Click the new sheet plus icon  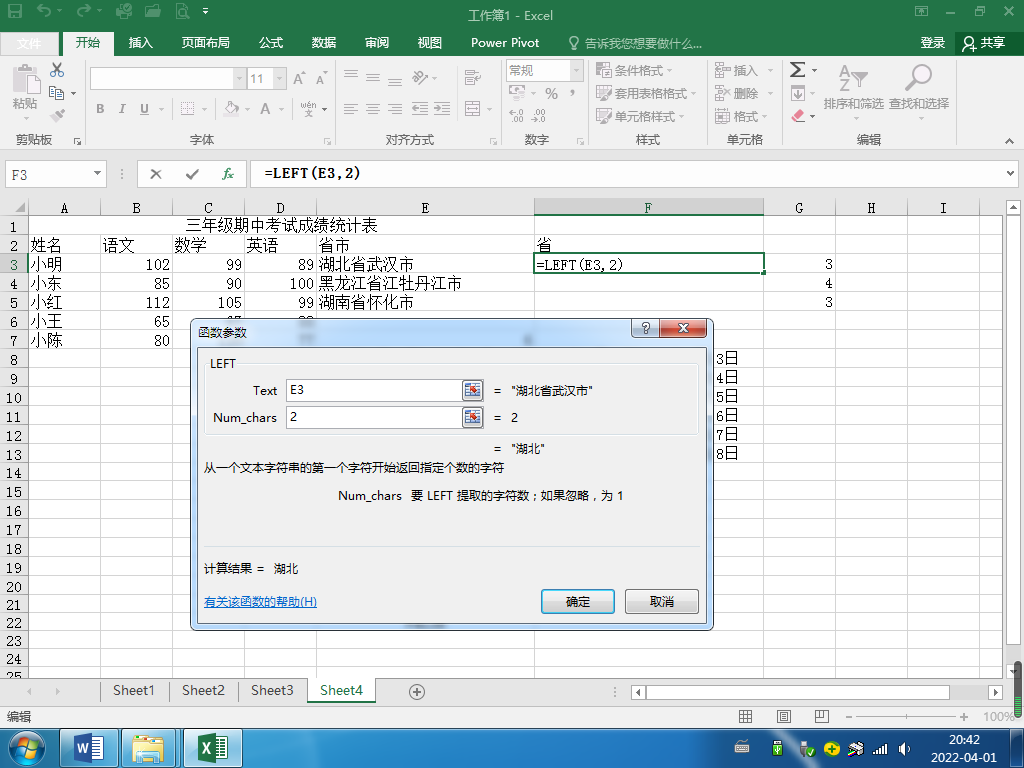417,691
